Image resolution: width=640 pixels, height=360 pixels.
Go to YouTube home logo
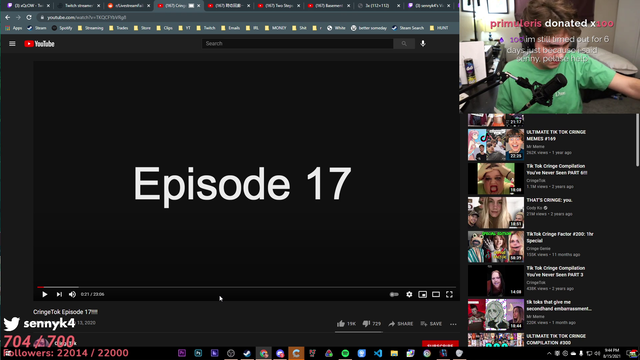coord(39,44)
